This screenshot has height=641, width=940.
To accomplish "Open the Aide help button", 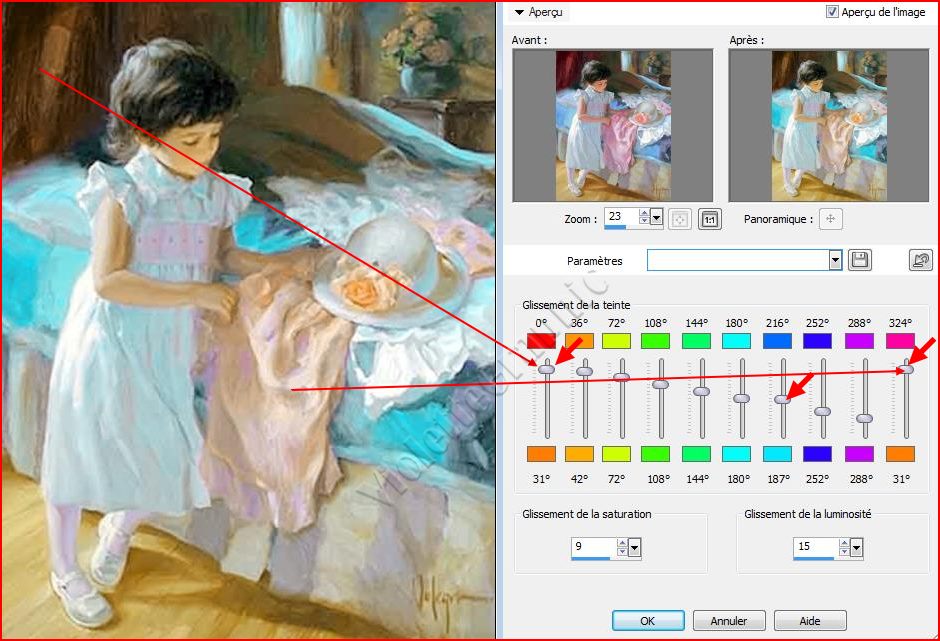I will [810, 621].
